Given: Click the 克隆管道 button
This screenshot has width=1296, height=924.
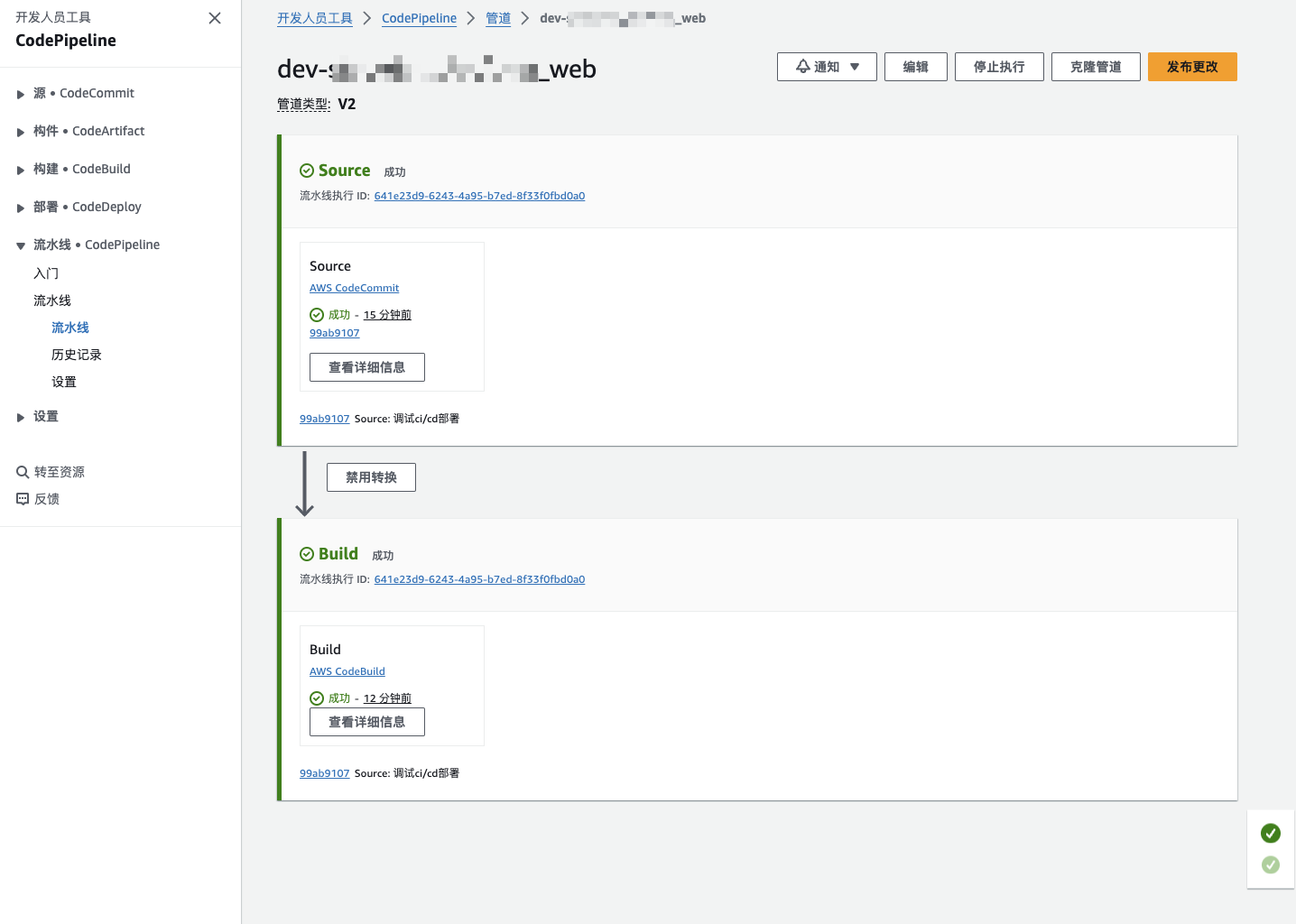Looking at the screenshot, I should pos(1096,67).
